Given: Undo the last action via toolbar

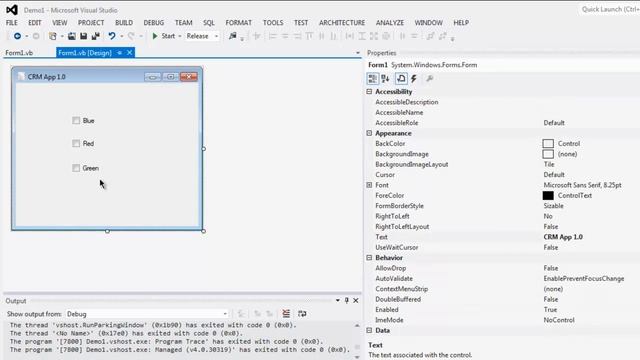Looking at the screenshot, I should (112, 36).
